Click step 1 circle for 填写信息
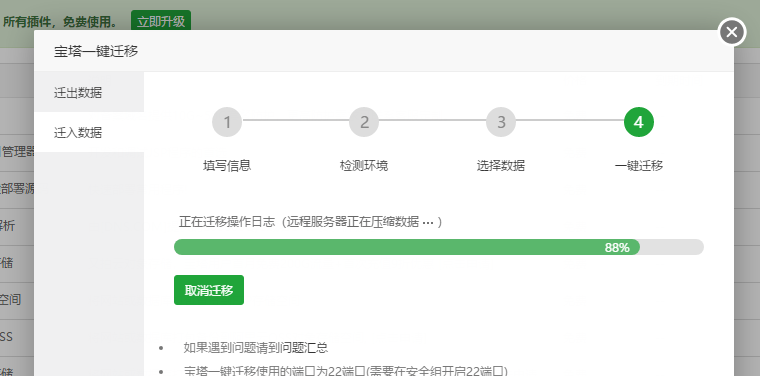The height and width of the screenshot is (376, 760). (227, 122)
